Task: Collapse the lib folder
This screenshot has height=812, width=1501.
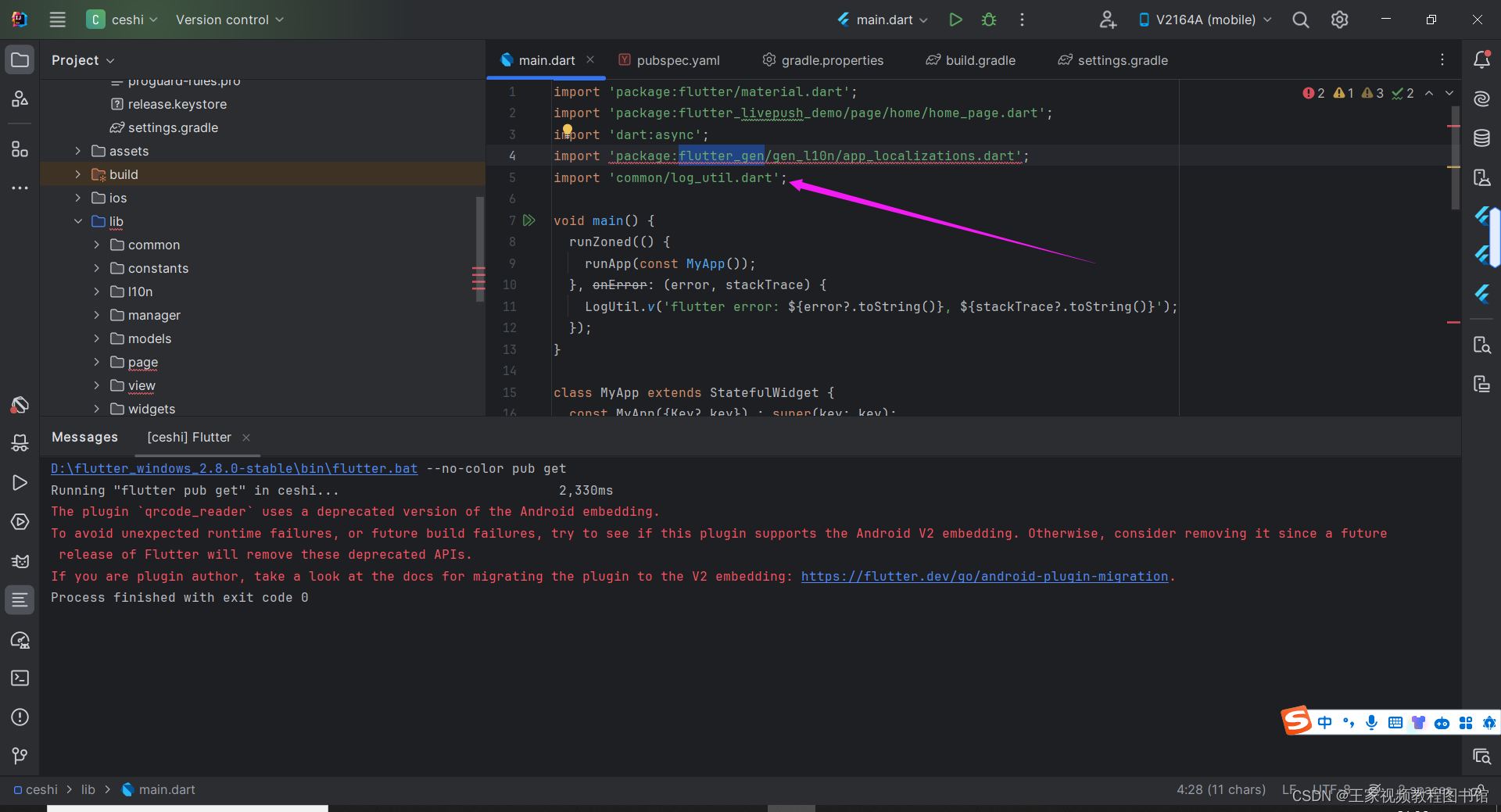Action: click(77, 221)
